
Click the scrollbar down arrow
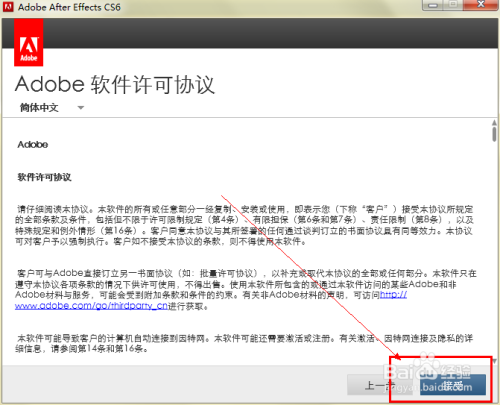pyautogui.click(x=494, y=361)
